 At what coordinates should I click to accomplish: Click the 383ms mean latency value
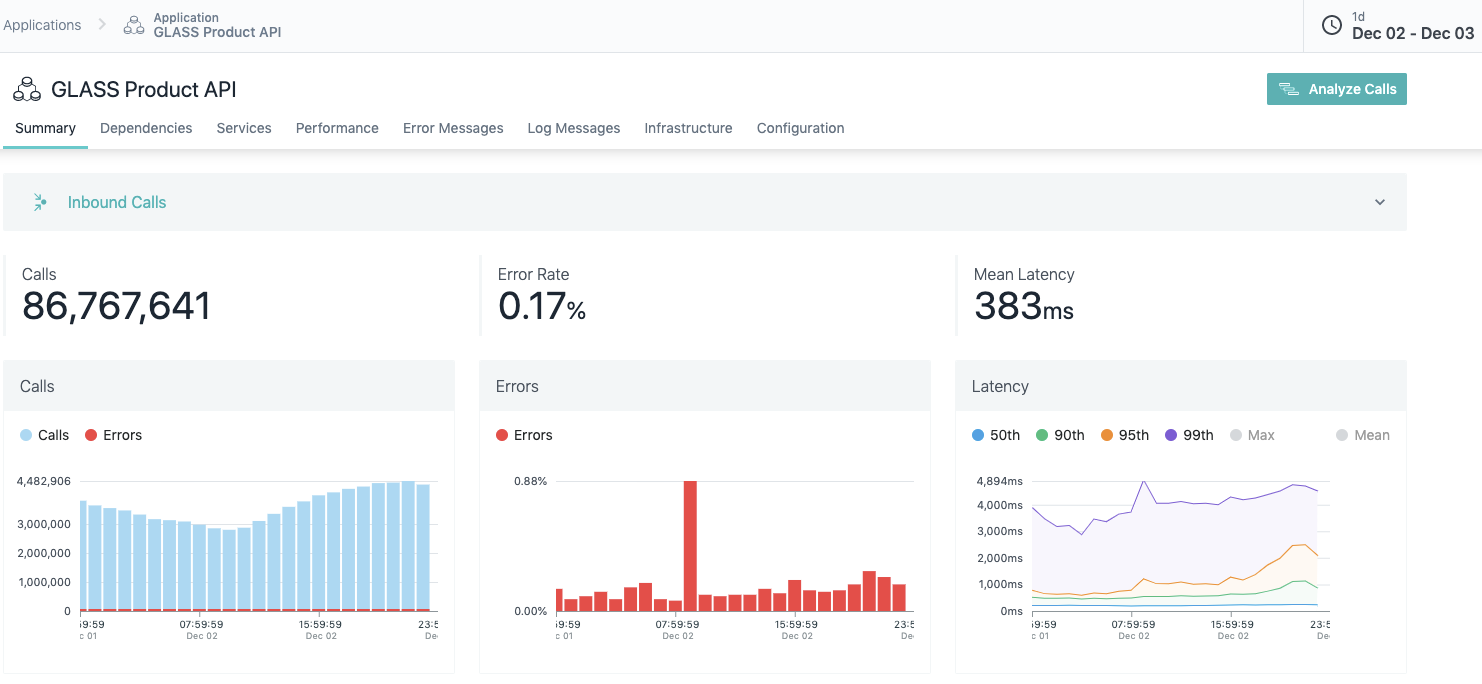[1024, 306]
